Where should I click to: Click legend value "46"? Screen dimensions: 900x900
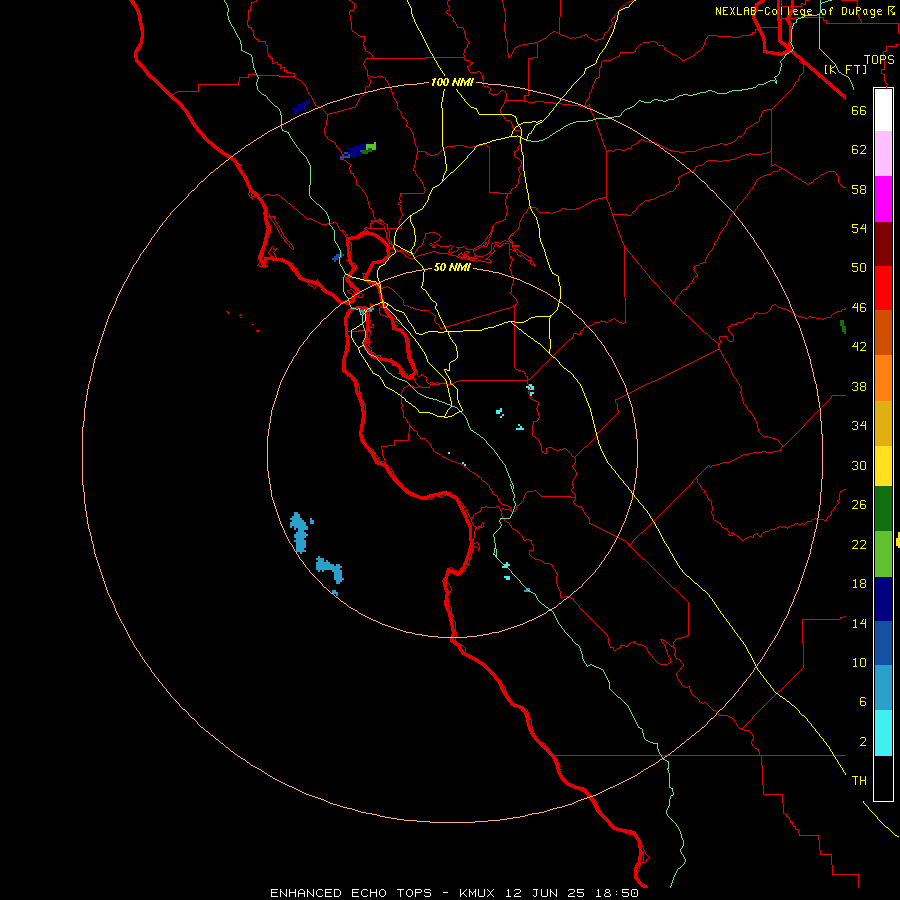click(859, 308)
